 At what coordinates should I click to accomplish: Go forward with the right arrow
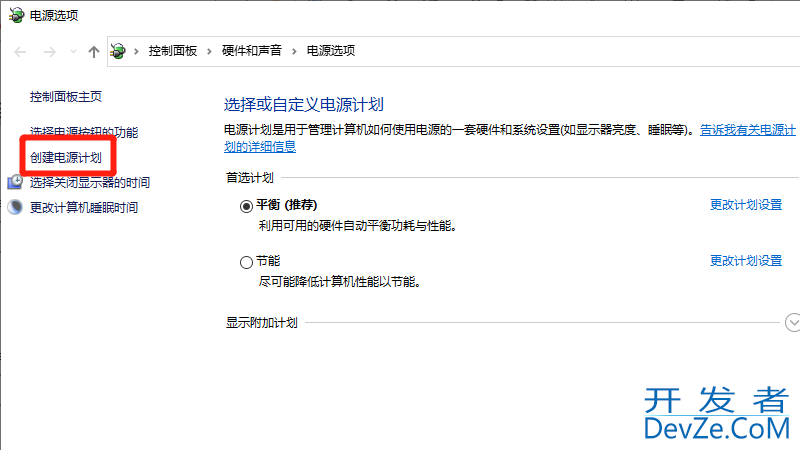click(49, 52)
